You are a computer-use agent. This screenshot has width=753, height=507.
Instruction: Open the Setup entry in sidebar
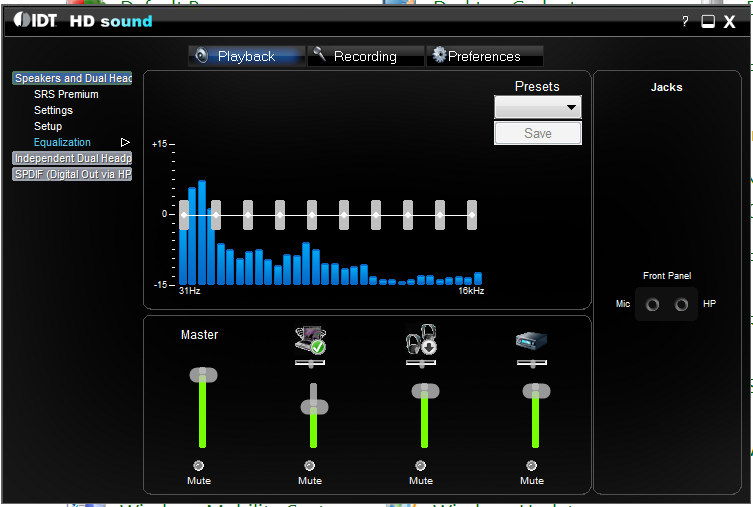click(48, 126)
